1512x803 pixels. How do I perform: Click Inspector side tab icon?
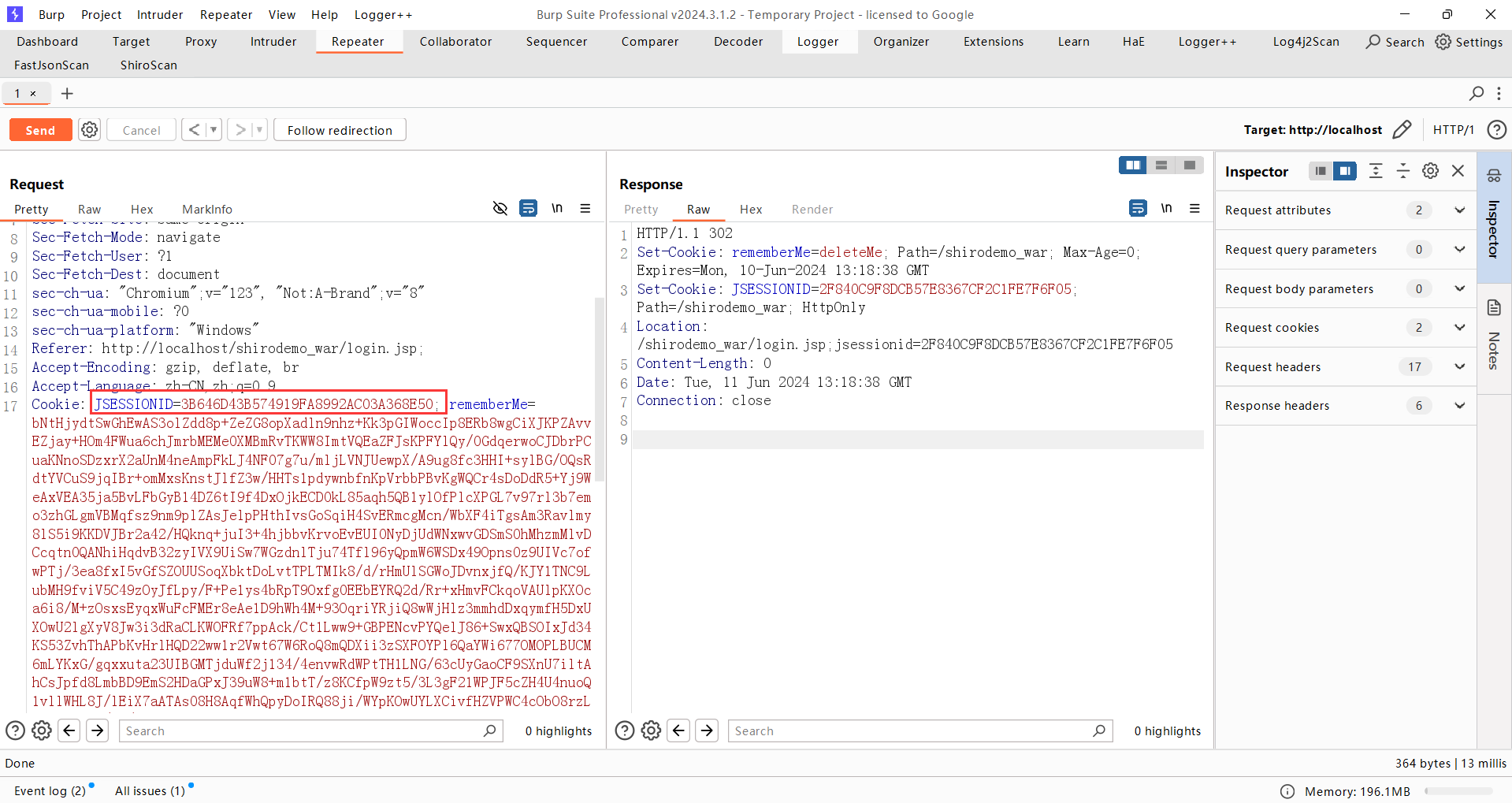1494,177
